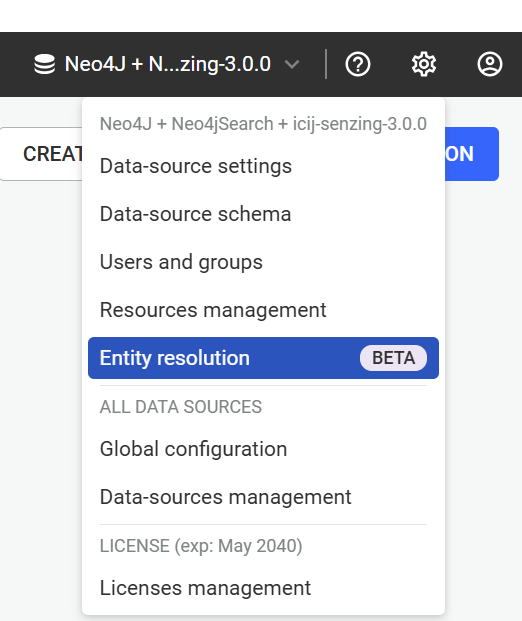Open the help question mark icon
Viewport: 522px width, 621px height.
(358, 64)
